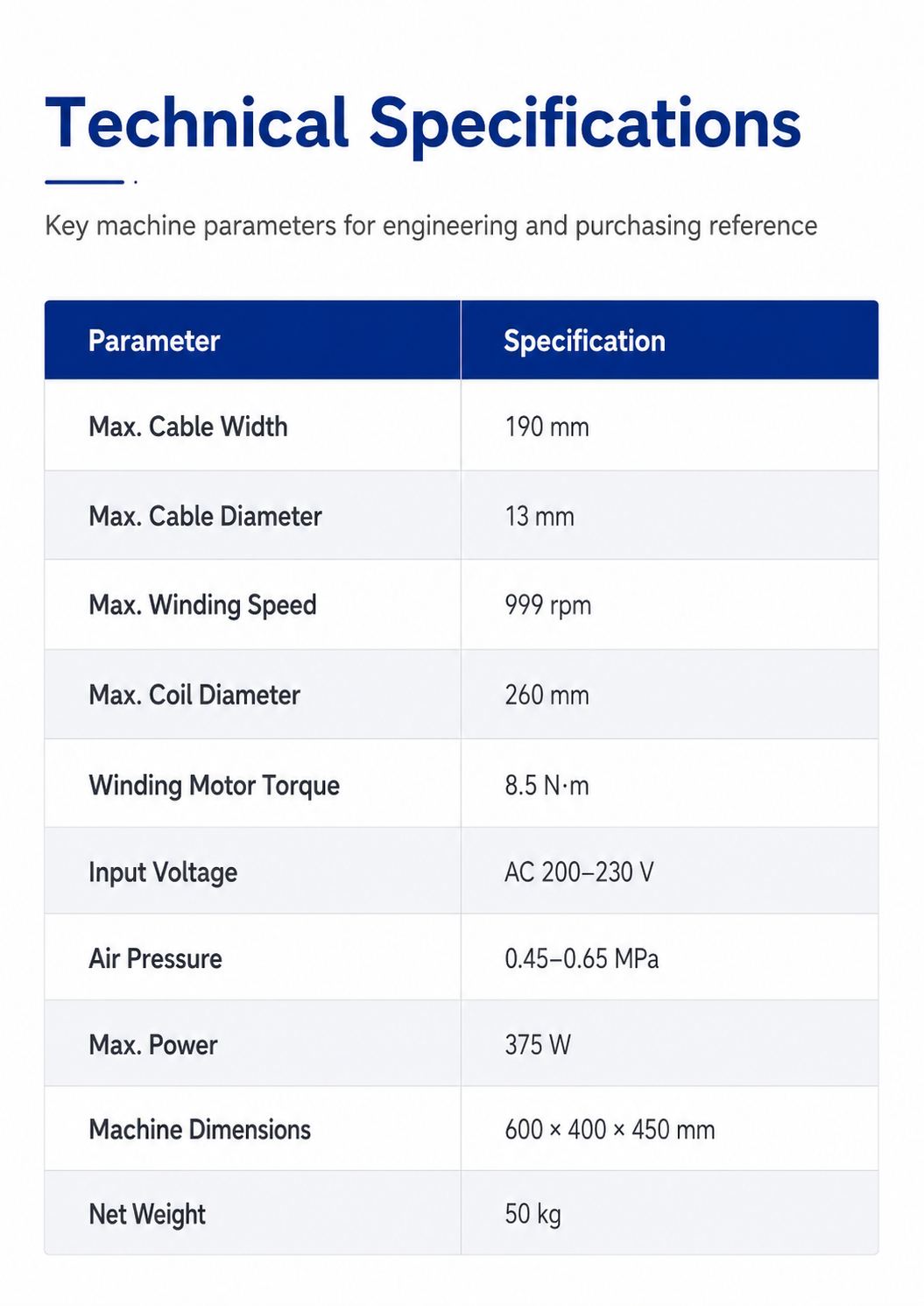924x1306 pixels.
Task: Click the AC 200–230 V value
Action: coord(579,872)
